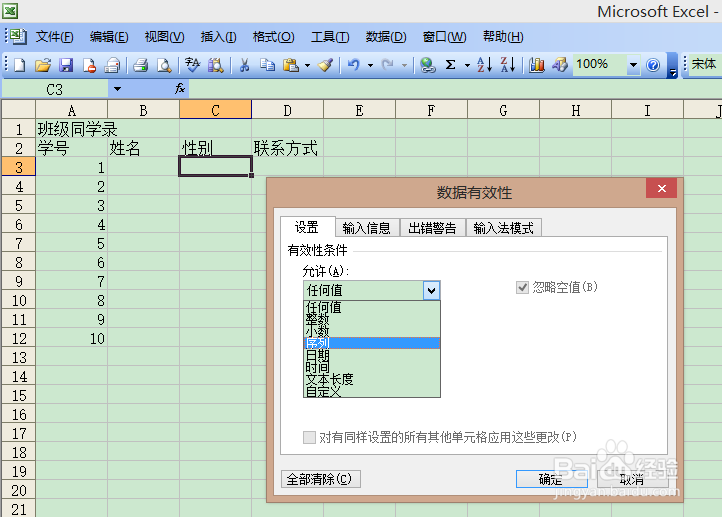Open a file with the folder icon
Image resolution: width=722 pixels, height=517 pixels.
pos(42,65)
